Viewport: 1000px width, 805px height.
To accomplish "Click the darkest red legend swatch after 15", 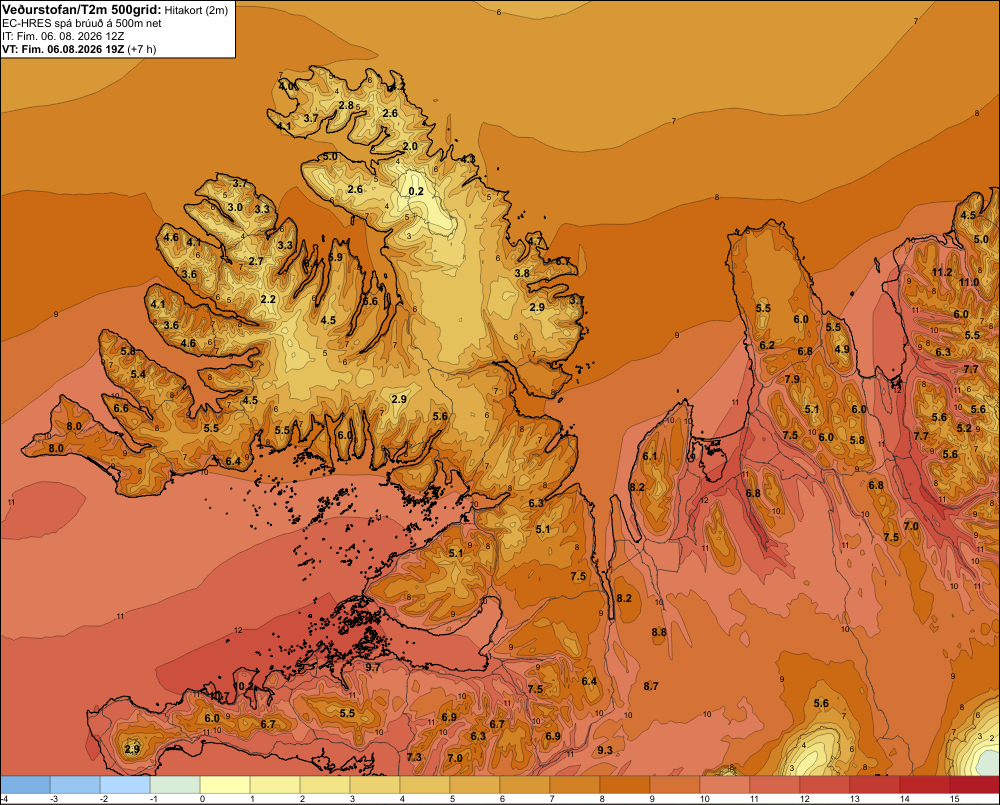I will coord(974,785).
